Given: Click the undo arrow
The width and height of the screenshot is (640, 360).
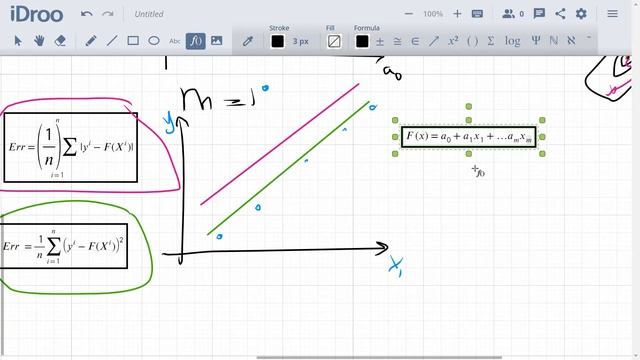Looking at the screenshot, I should click(87, 14).
